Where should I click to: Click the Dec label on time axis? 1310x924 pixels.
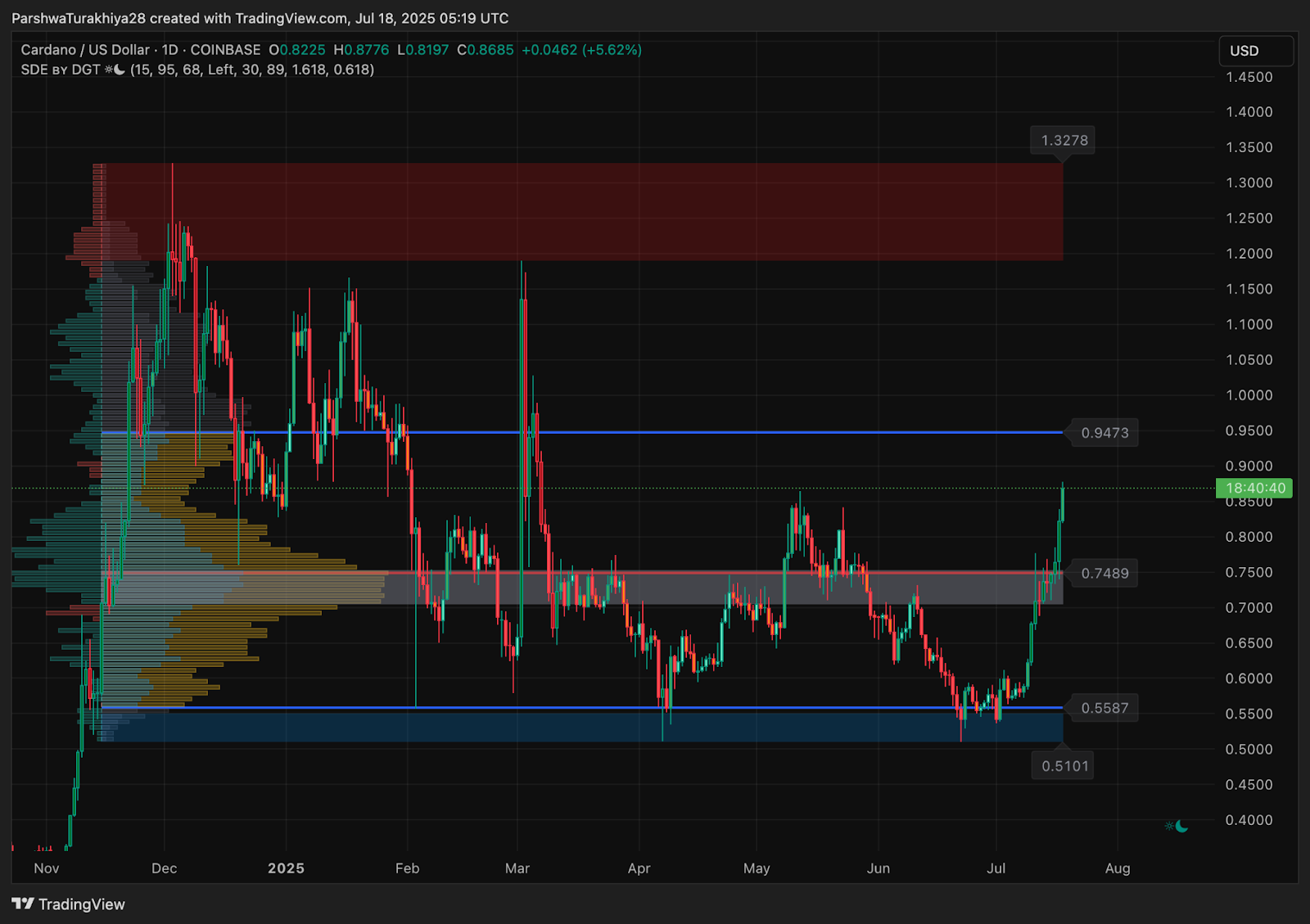164,868
